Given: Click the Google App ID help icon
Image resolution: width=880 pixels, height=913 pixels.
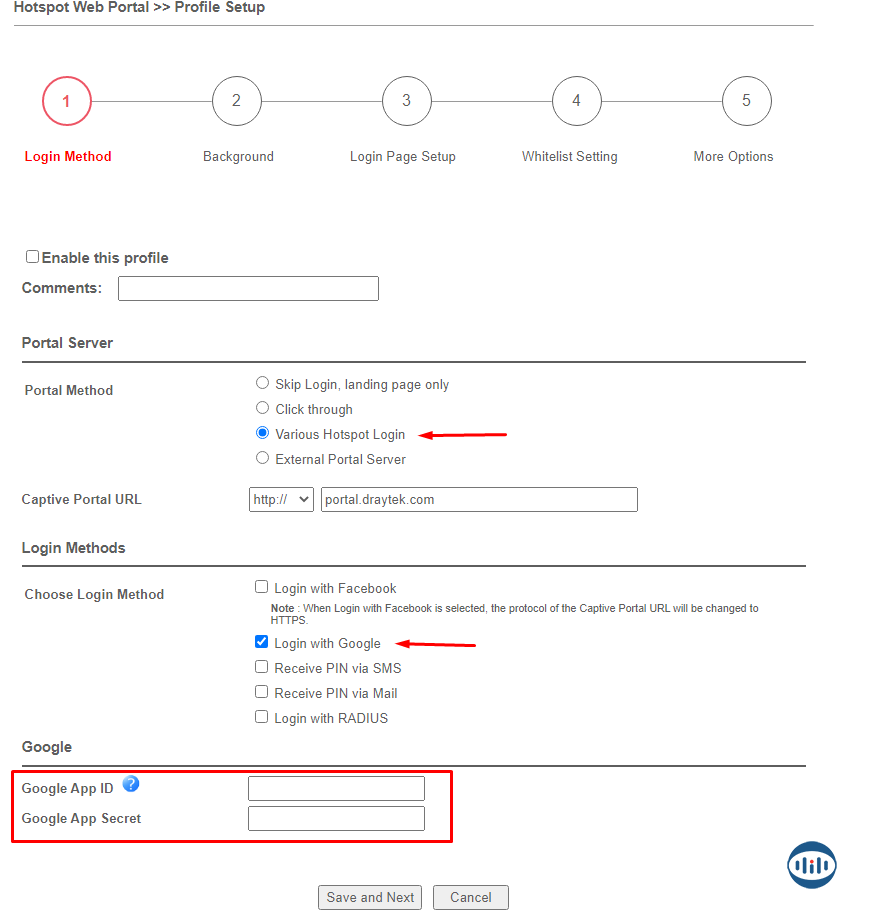Looking at the screenshot, I should point(130,785).
